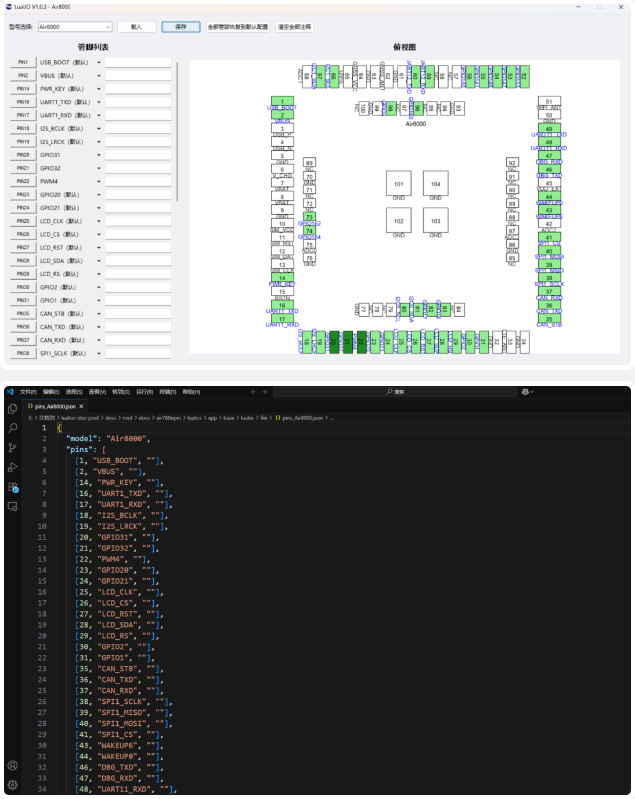This screenshot has width=635, height=799.
Task: Open the 查看(V) menu in VS Code
Action: click(x=97, y=392)
